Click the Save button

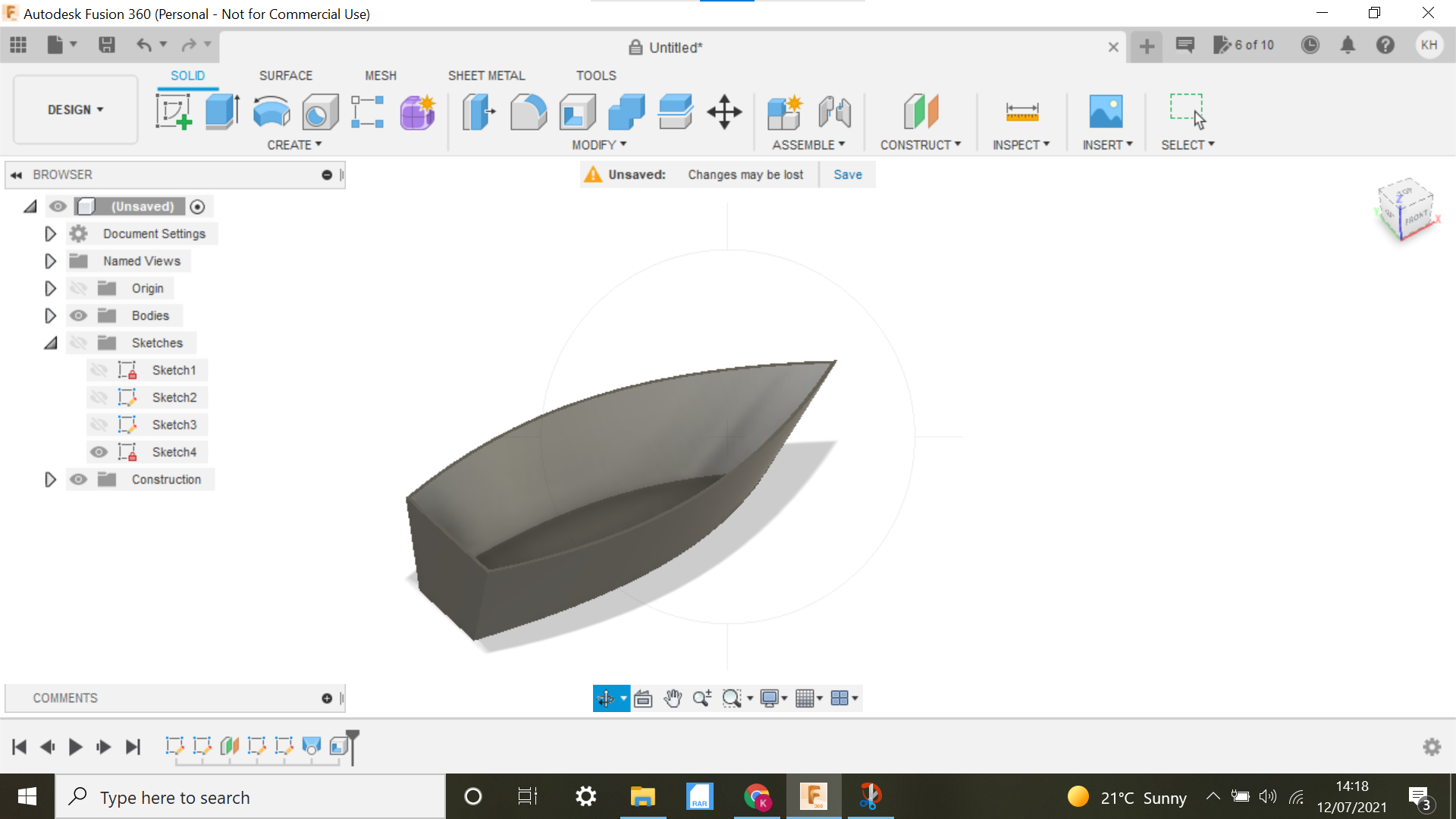tap(847, 174)
